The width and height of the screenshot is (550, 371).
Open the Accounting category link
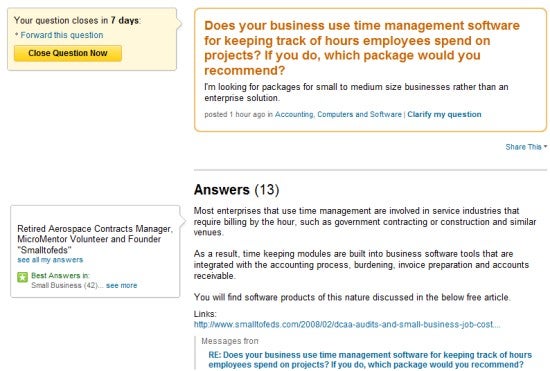294,114
